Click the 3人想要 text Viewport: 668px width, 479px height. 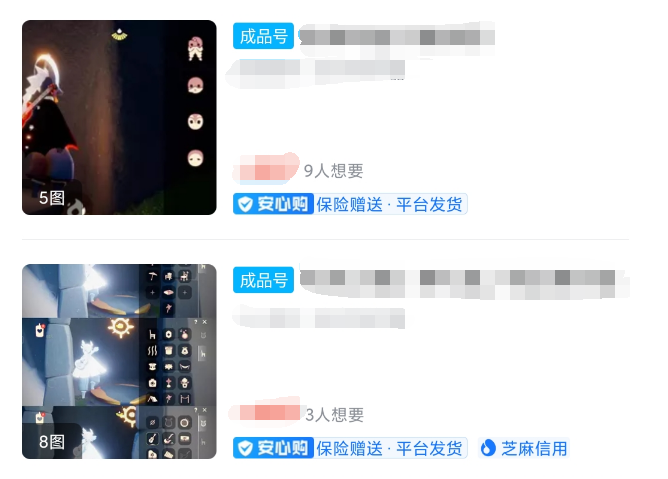pos(335,415)
